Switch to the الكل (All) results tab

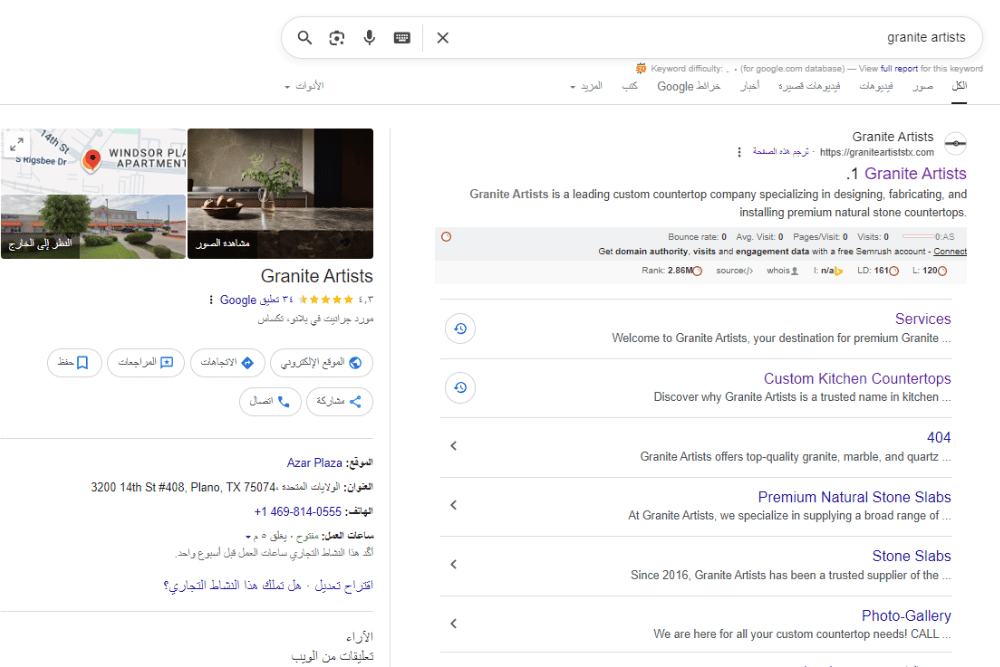click(959, 86)
